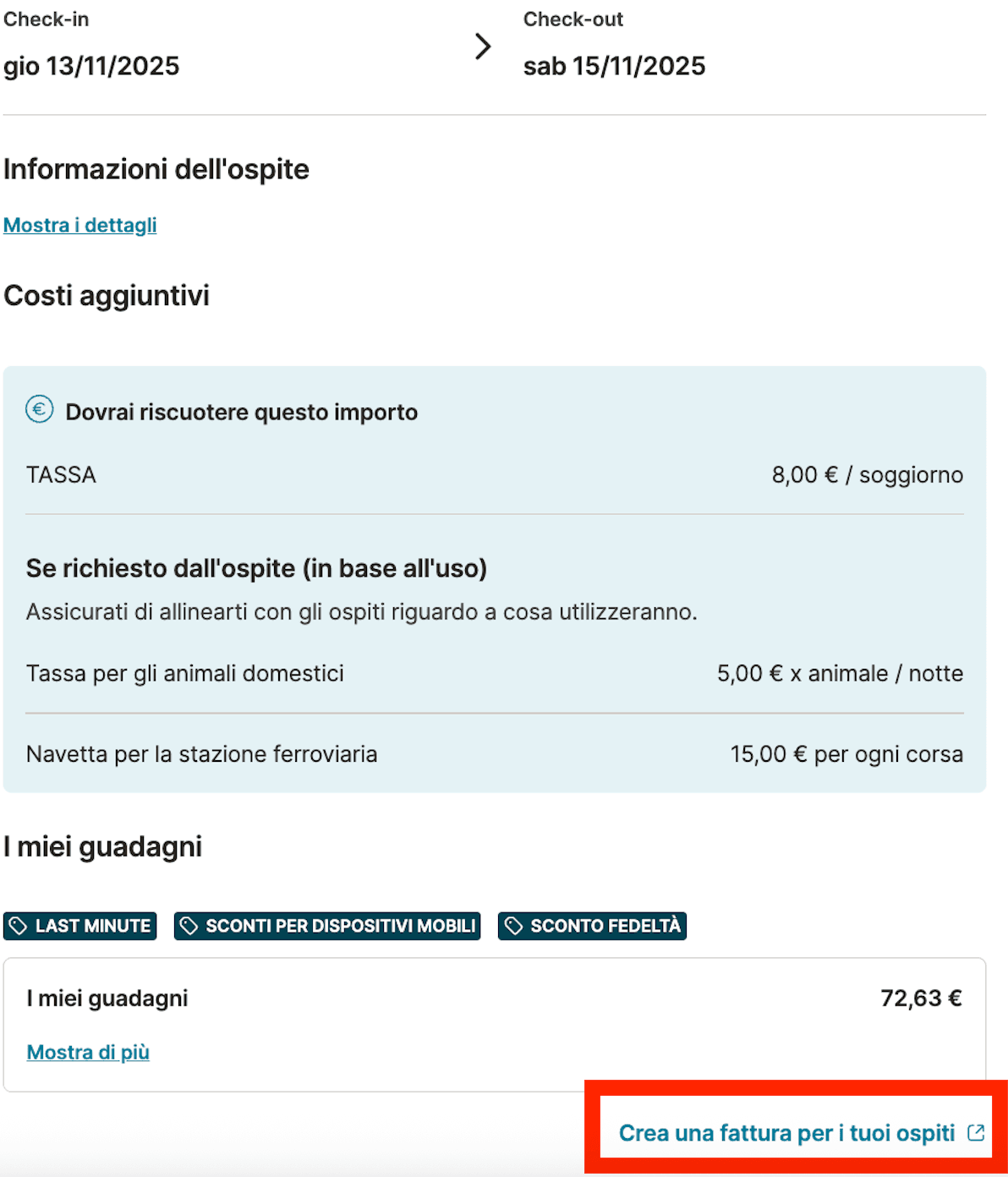1008x1177 pixels.
Task: Click the 8,00 € / soggiorno amount
Action: [867, 475]
